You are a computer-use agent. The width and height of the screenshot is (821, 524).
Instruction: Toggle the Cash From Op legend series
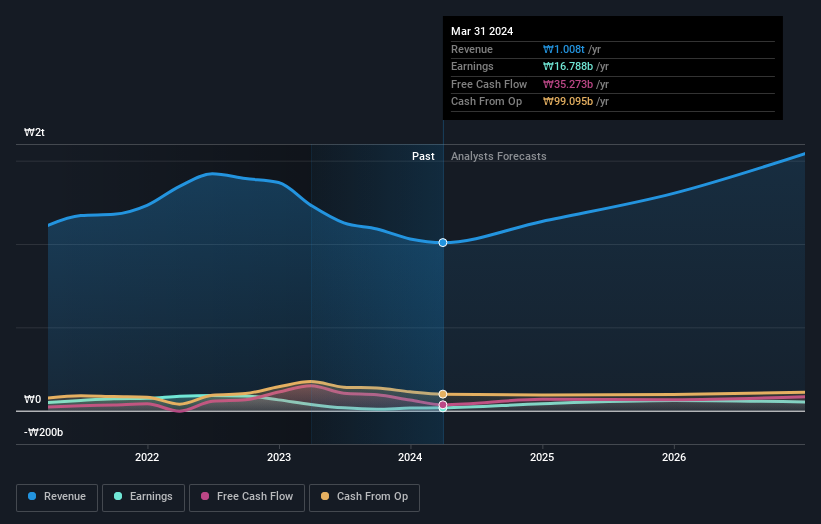coord(364,497)
